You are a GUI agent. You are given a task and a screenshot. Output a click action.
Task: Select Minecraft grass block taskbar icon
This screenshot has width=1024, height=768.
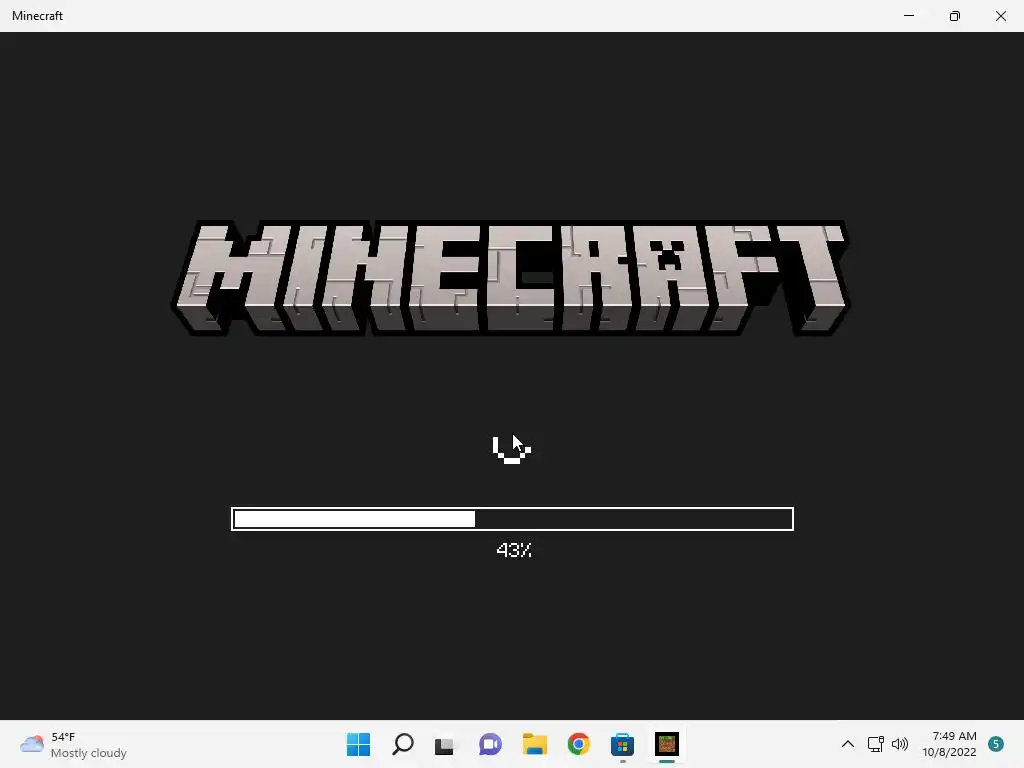point(667,744)
